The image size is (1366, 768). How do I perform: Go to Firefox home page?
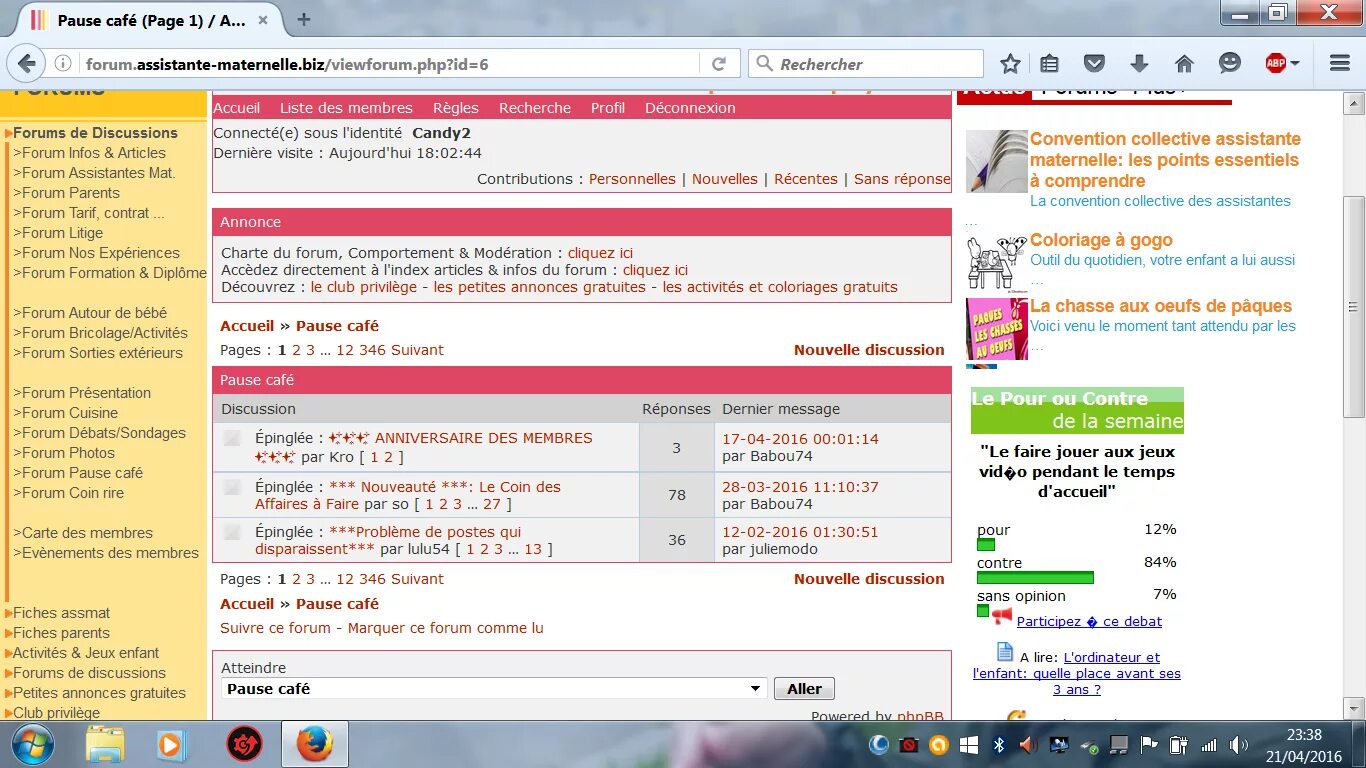point(1184,64)
